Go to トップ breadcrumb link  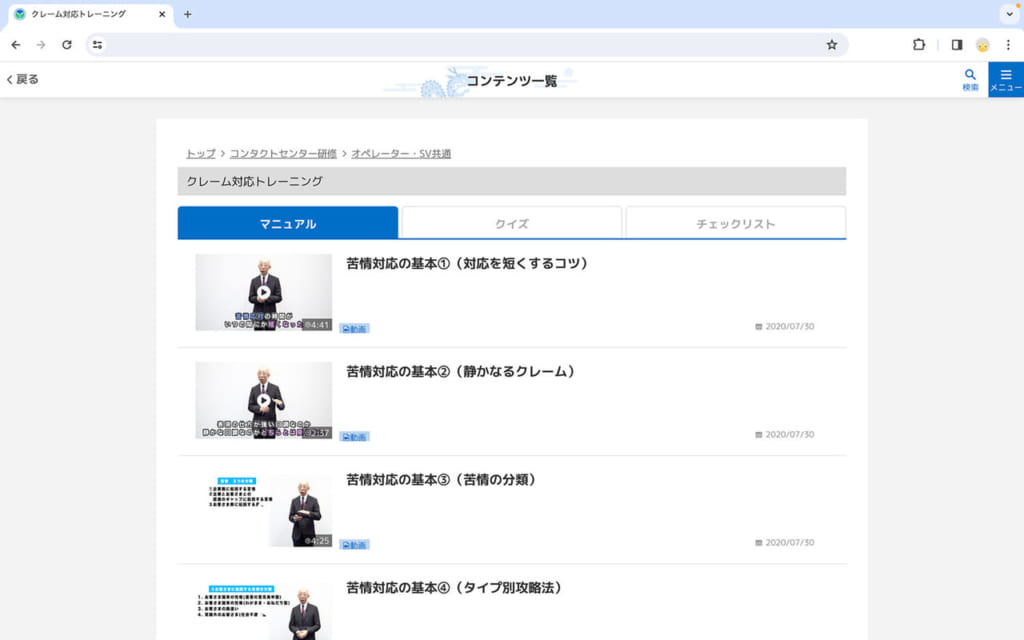[200, 153]
